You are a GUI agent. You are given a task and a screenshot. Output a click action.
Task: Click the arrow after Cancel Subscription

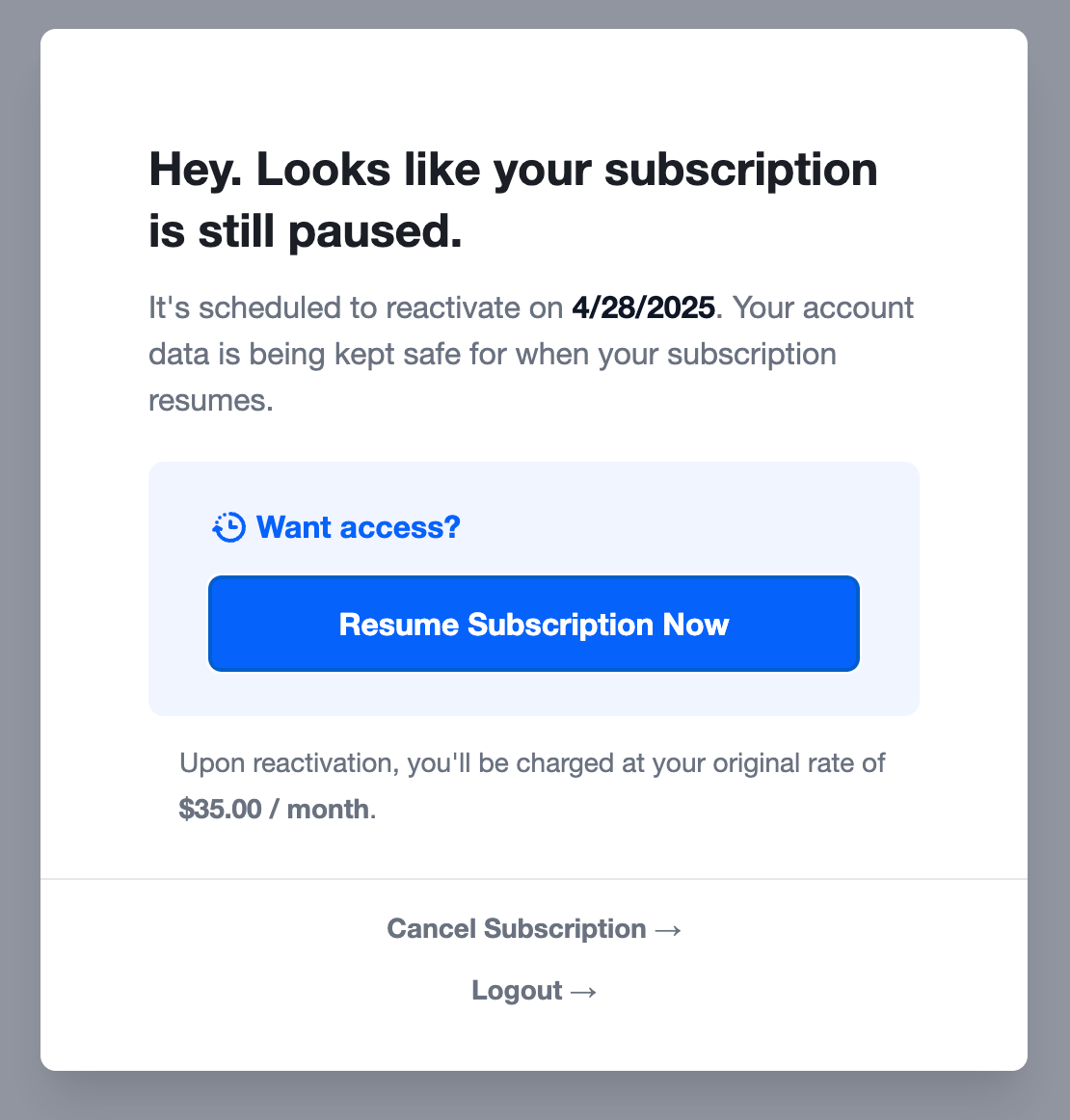click(x=668, y=930)
